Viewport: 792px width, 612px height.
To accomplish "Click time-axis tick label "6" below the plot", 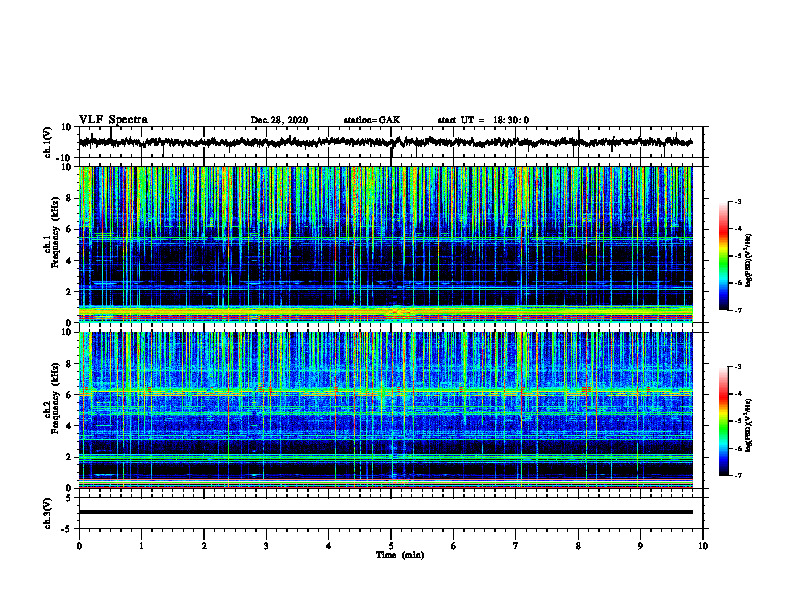I will [x=454, y=546].
